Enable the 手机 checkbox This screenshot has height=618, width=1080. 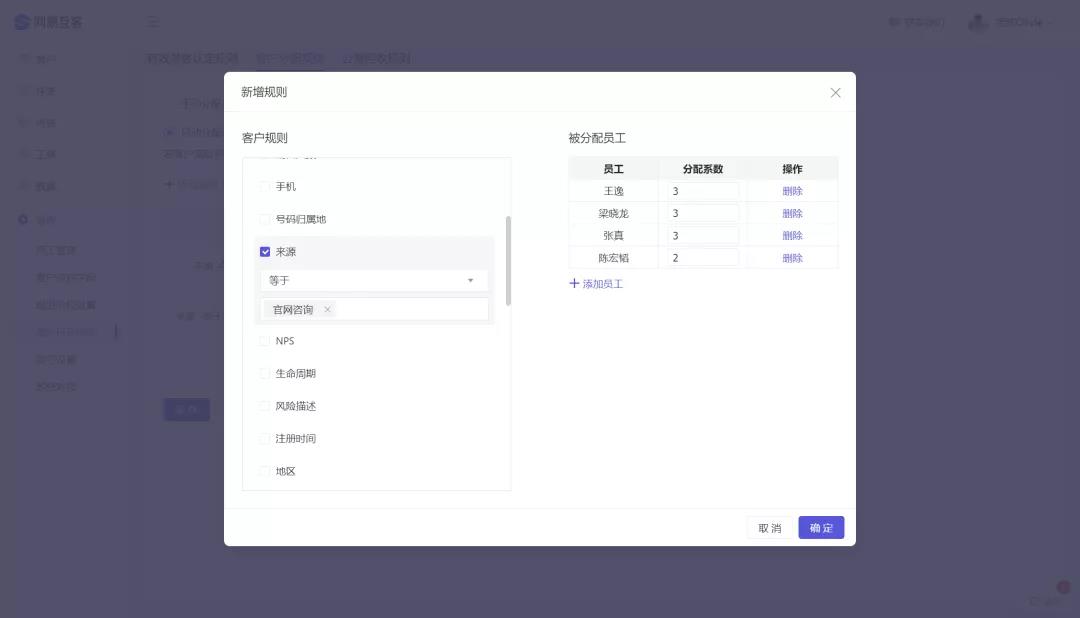tap(265, 187)
